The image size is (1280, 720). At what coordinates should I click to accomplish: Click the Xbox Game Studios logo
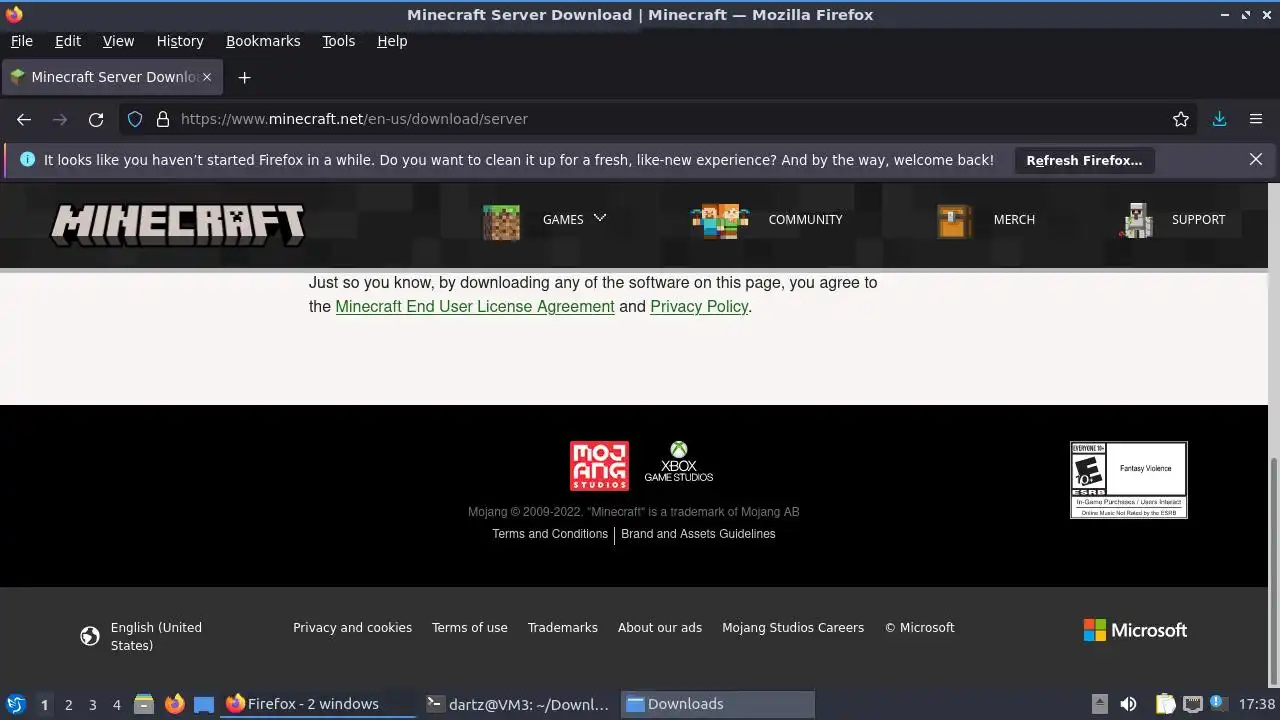tap(679, 462)
